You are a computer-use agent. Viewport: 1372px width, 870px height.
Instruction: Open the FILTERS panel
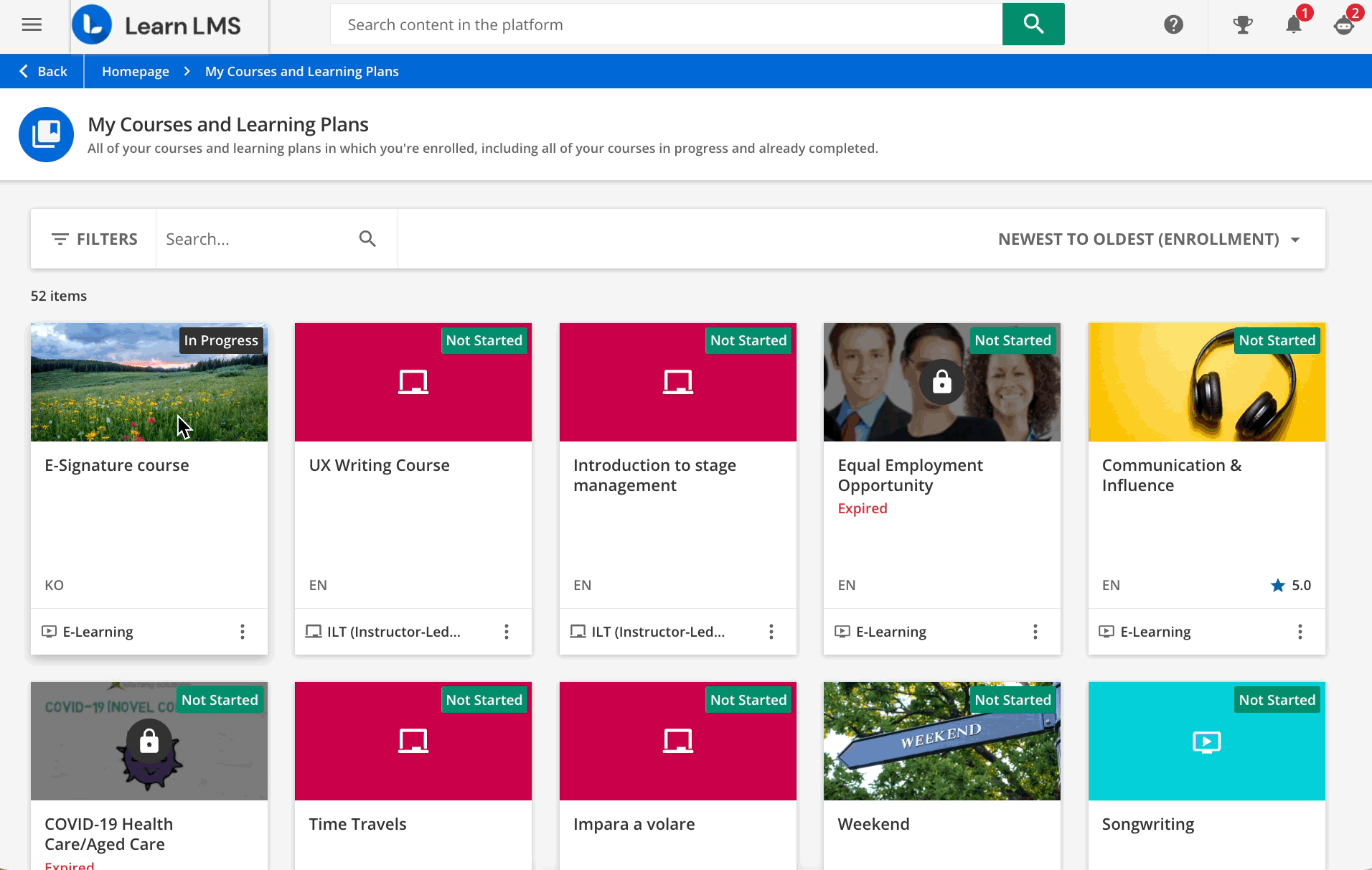point(94,239)
